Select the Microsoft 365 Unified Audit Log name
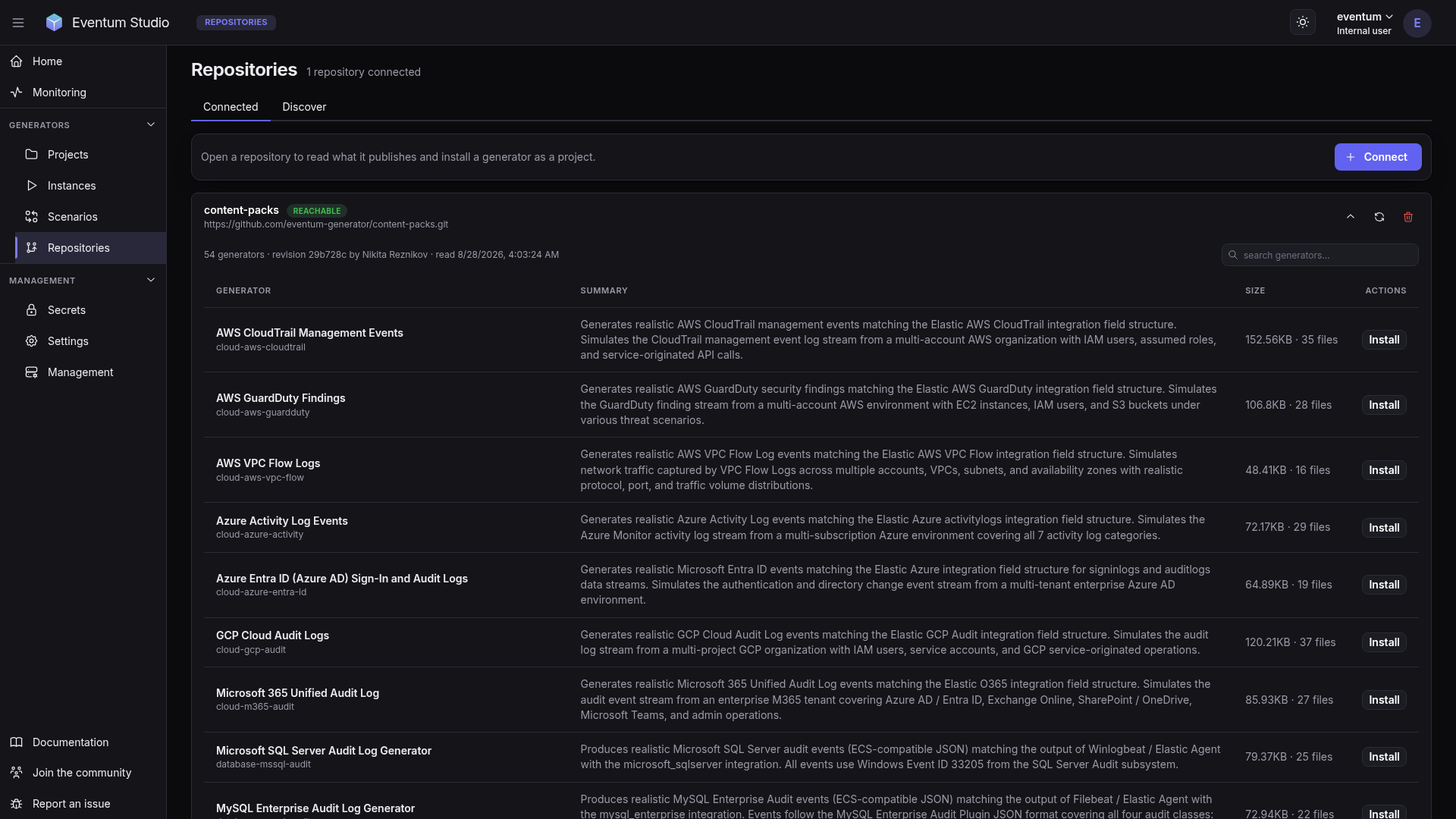The image size is (1456, 819). (x=297, y=693)
